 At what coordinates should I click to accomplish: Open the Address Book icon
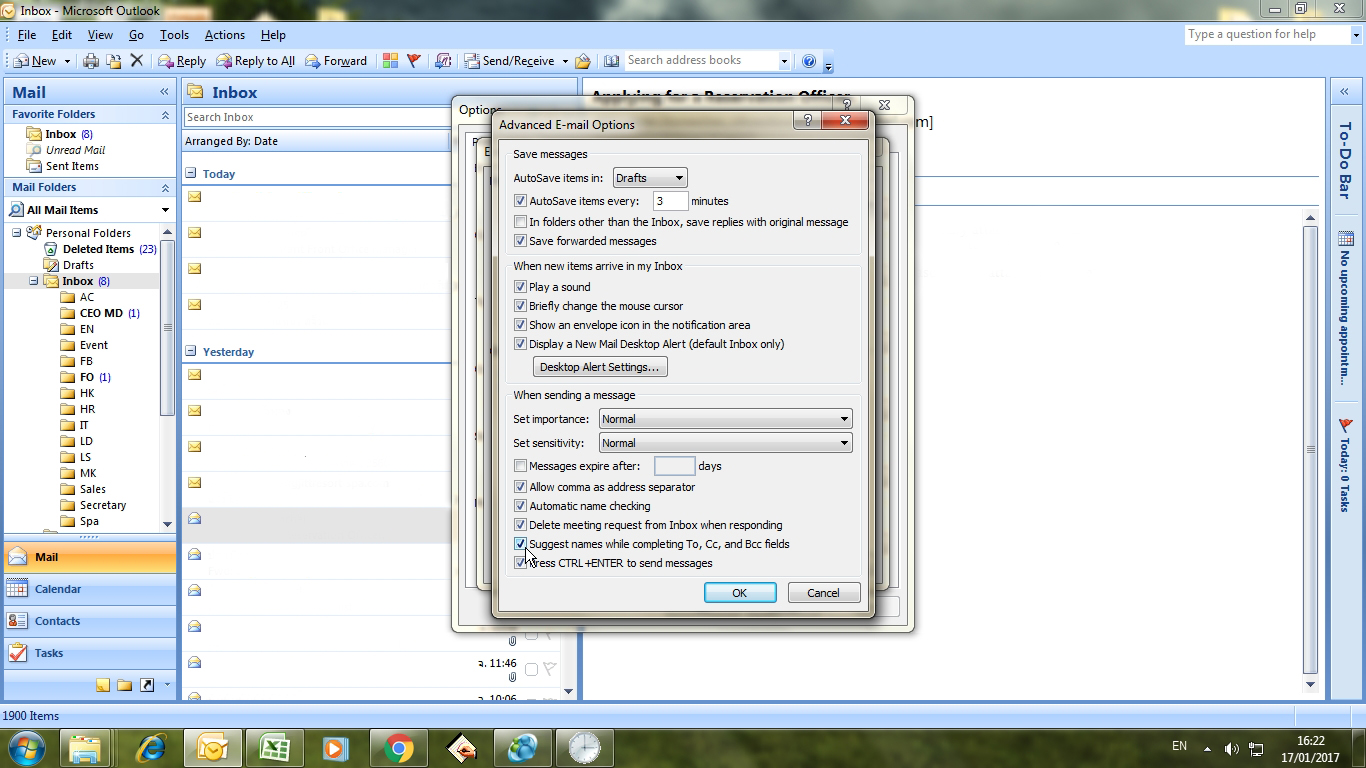point(611,60)
